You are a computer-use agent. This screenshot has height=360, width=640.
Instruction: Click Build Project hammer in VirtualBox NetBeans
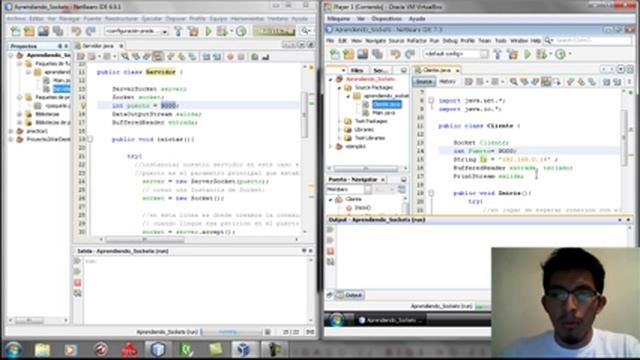pyautogui.click(x=498, y=54)
